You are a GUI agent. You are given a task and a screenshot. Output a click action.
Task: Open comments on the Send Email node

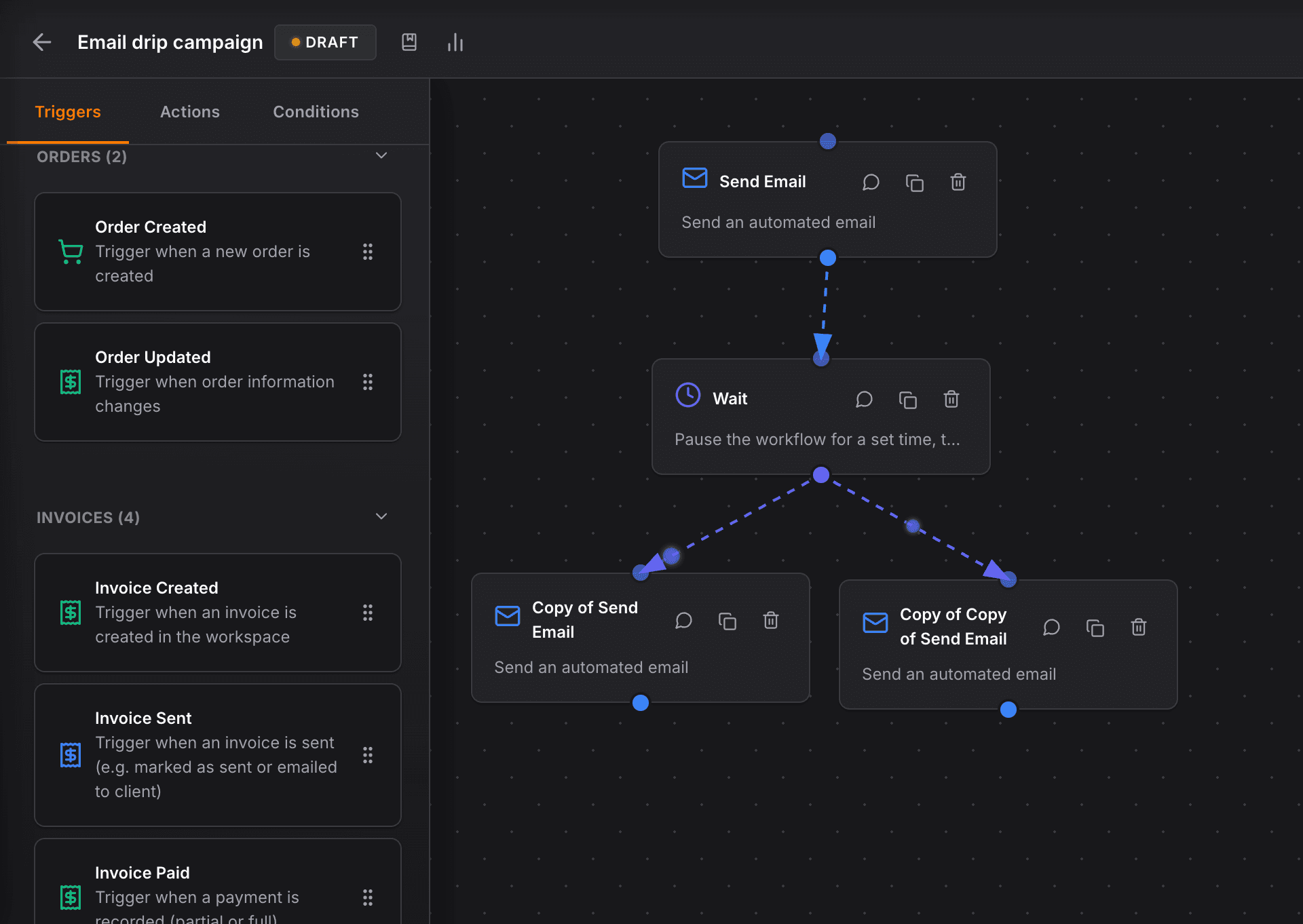coord(871,182)
